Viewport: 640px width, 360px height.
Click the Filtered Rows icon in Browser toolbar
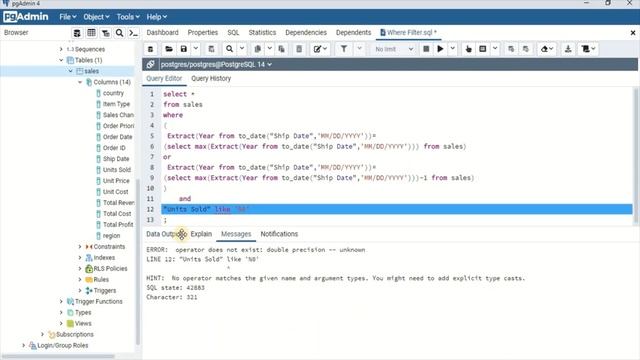click(105, 33)
